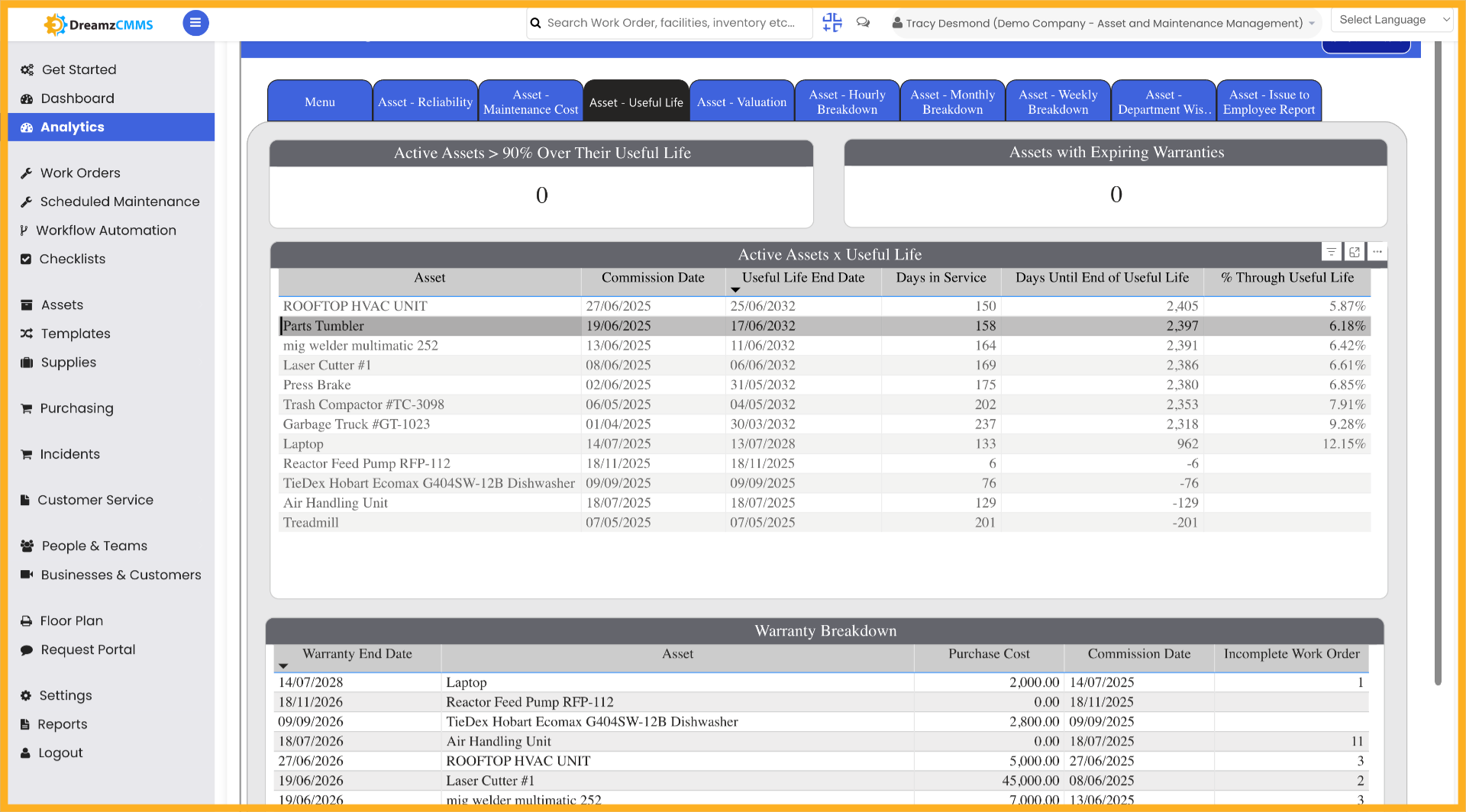The width and height of the screenshot is (1466, 812).
Task: Click the Reports icon in sidebar
Action: (x=26, y=723)
